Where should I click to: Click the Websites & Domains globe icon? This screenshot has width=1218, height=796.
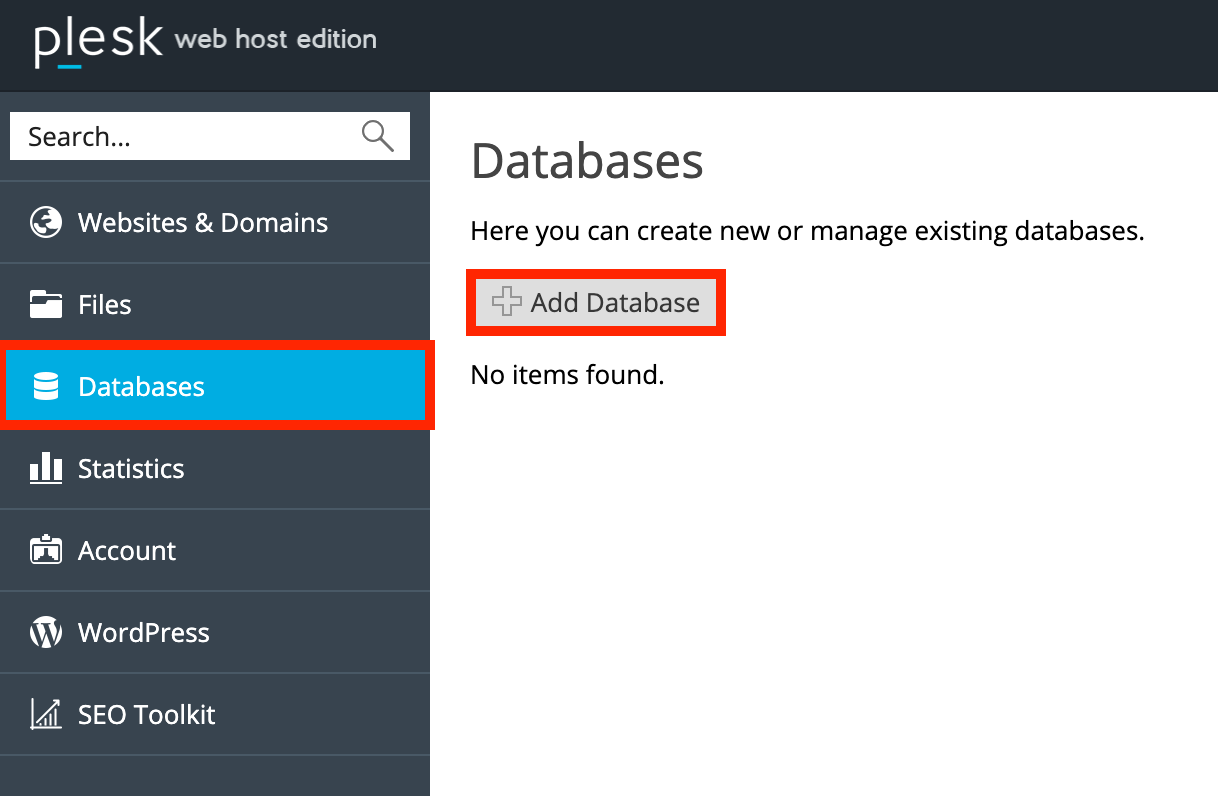(x=46, y=222)
